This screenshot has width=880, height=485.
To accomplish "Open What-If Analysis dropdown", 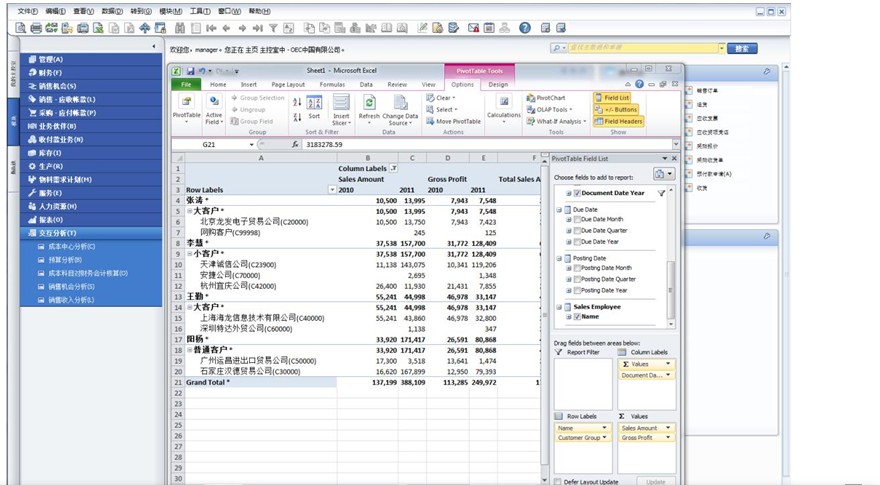I will tap(556, 121).
